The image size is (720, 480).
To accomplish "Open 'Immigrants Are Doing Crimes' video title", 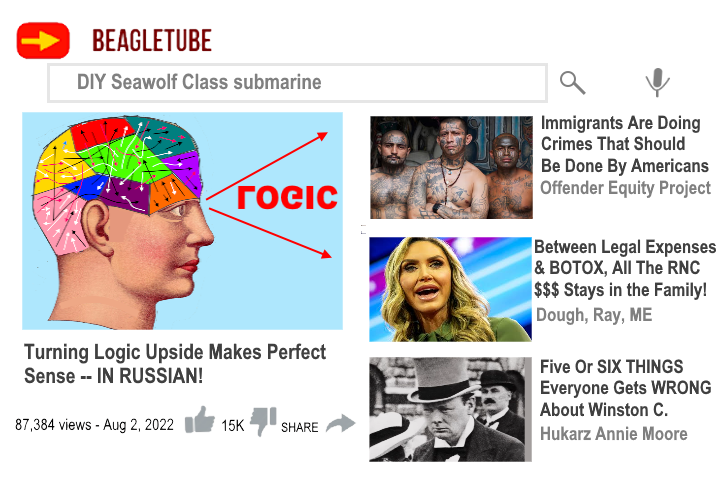I will [624, 144].
